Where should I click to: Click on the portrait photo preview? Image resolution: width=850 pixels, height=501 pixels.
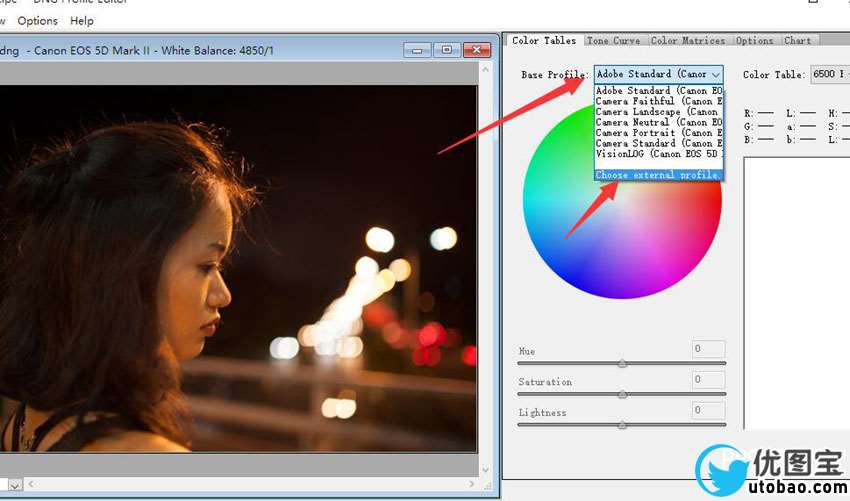tap(239, 268)
